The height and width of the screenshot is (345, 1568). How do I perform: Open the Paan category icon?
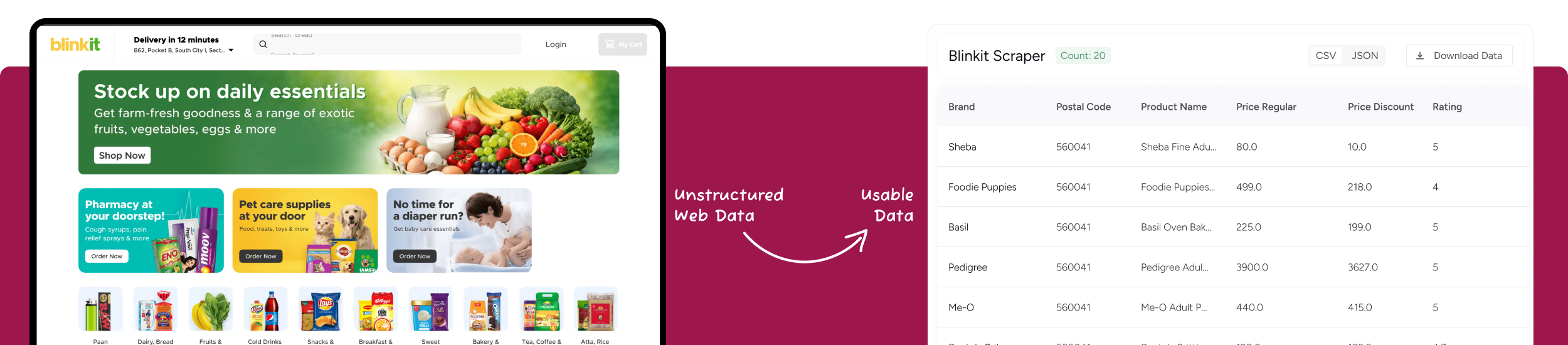(100, 309)
